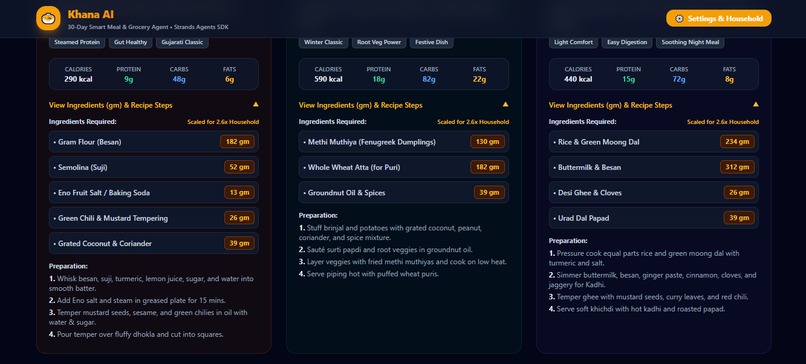Click the triangle arrow above Gram Flour list
The width and height of the screenshot is (806, 364).
[x=255, y=104]
